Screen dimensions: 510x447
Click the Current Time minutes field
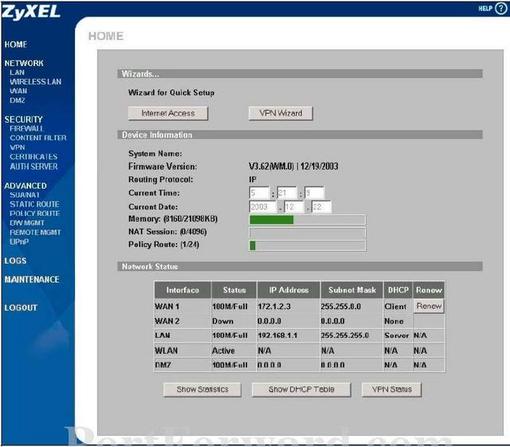(x=287, y=193)
